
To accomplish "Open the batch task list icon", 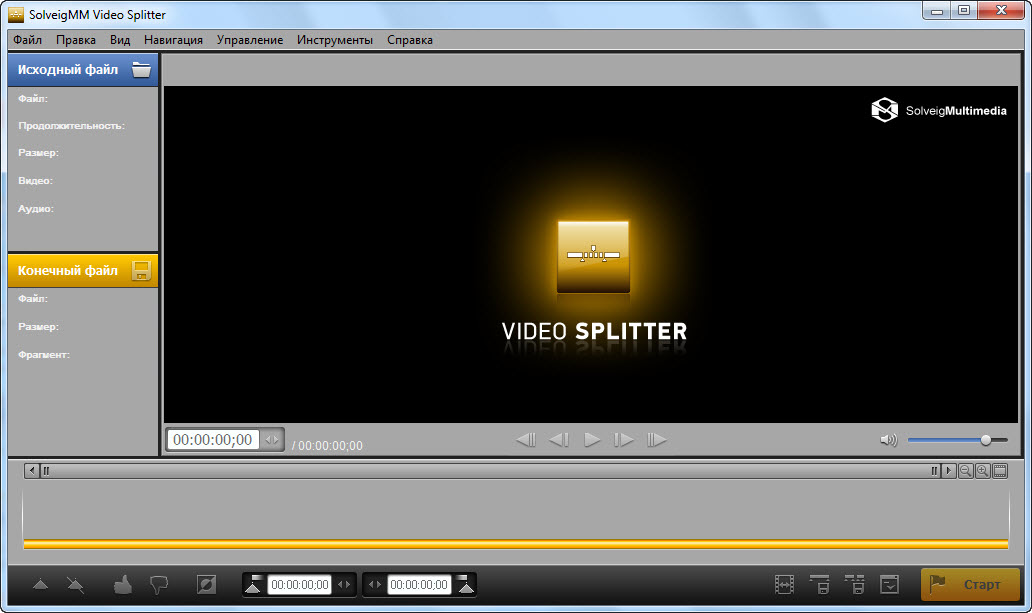I will (889, 584).
